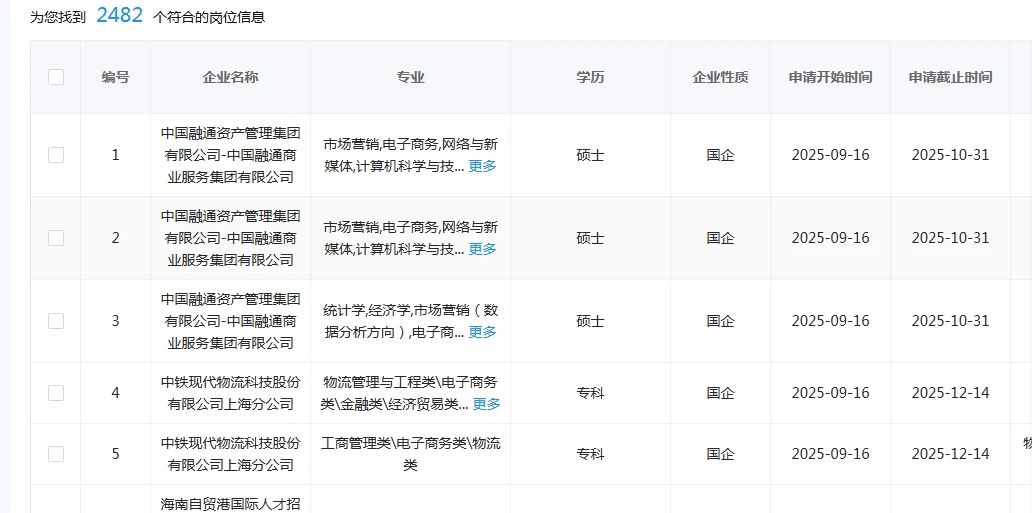The height and width of the screenshot is (513, 1032).
Task: Expand 更多 in row 1 majors
Action: click(482, 166)
